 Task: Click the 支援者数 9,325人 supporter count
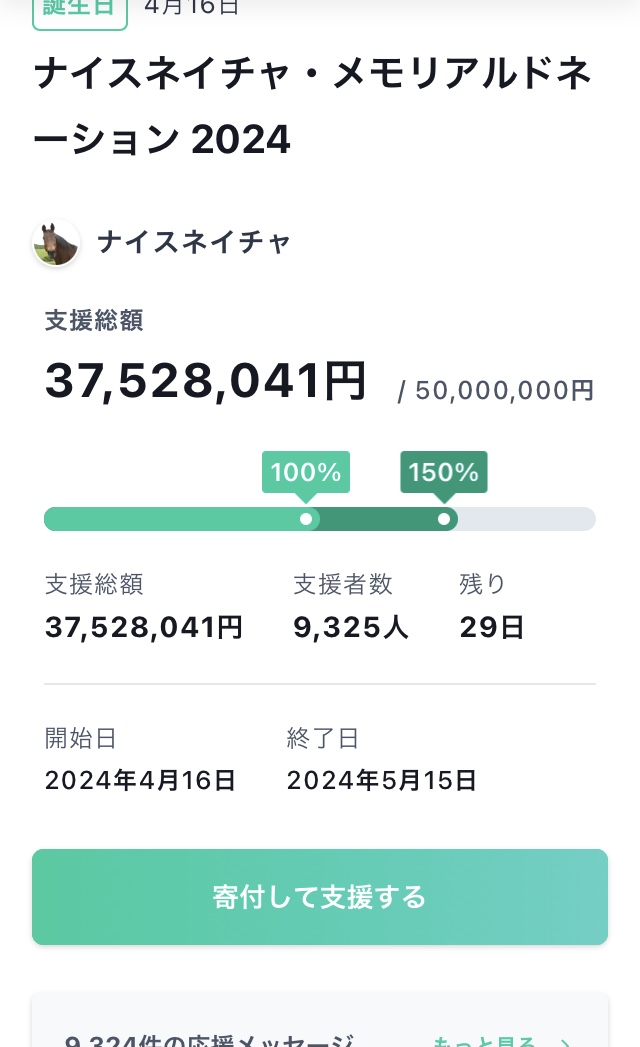click(x=350, y=627)
